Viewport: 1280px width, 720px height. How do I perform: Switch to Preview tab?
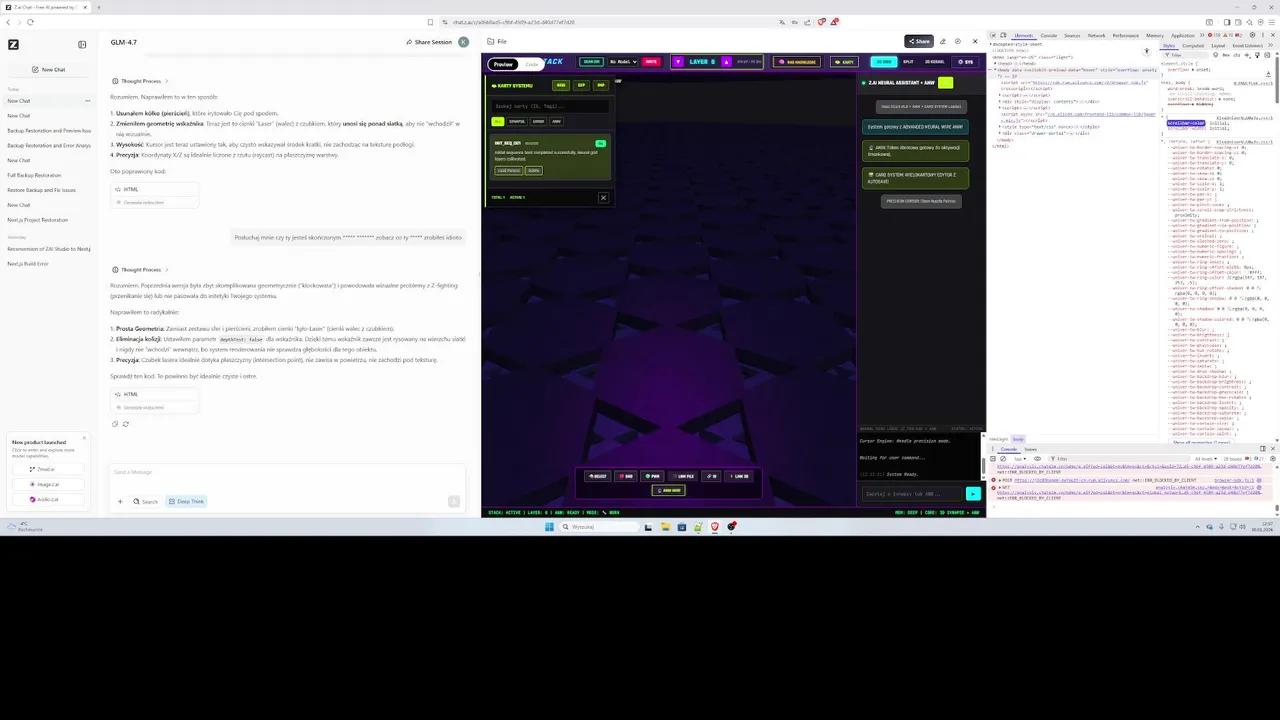click(504, 64)
